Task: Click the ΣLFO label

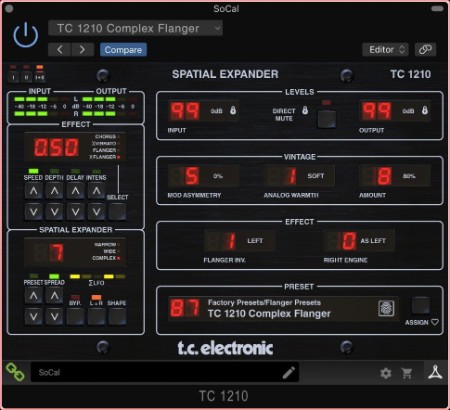Action: coord(96,283)
